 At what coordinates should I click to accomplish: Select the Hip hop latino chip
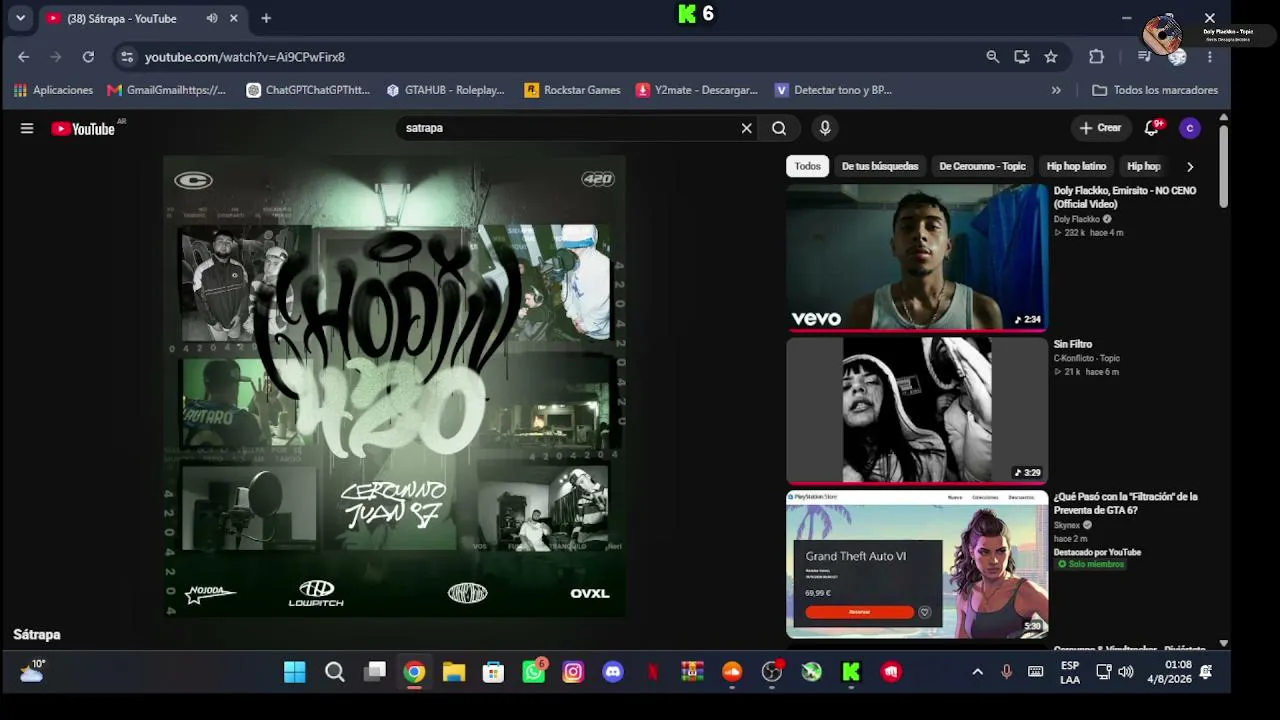click(1076, 166)
